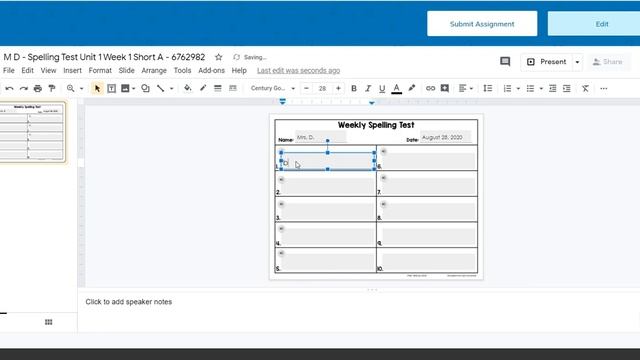640x360 pixels.
Task: Star the presentation title
Action: coord(219,57)
